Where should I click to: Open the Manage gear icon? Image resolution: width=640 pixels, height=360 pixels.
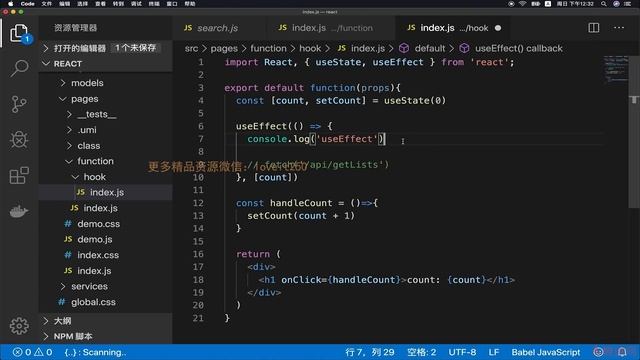(x=19, y=326)
